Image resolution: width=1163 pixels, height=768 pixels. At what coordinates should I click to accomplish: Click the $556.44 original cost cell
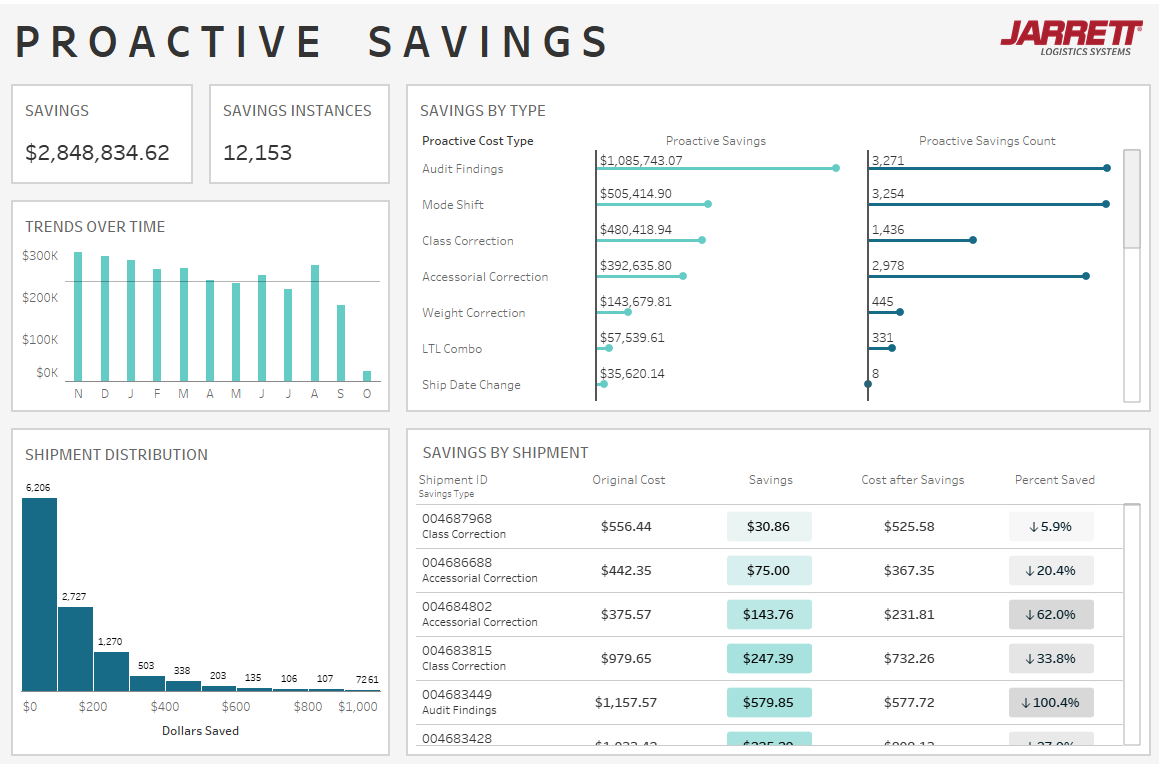coord(626,527)
